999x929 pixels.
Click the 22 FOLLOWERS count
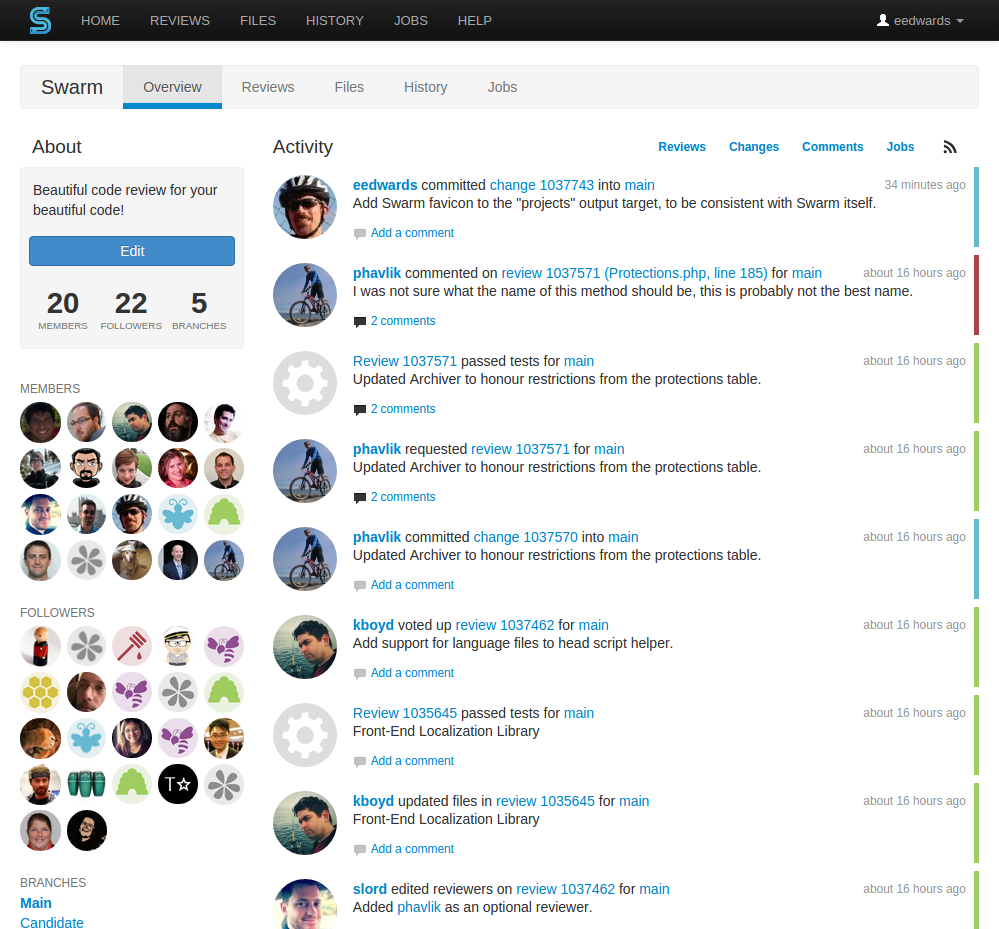pos(131,310)
